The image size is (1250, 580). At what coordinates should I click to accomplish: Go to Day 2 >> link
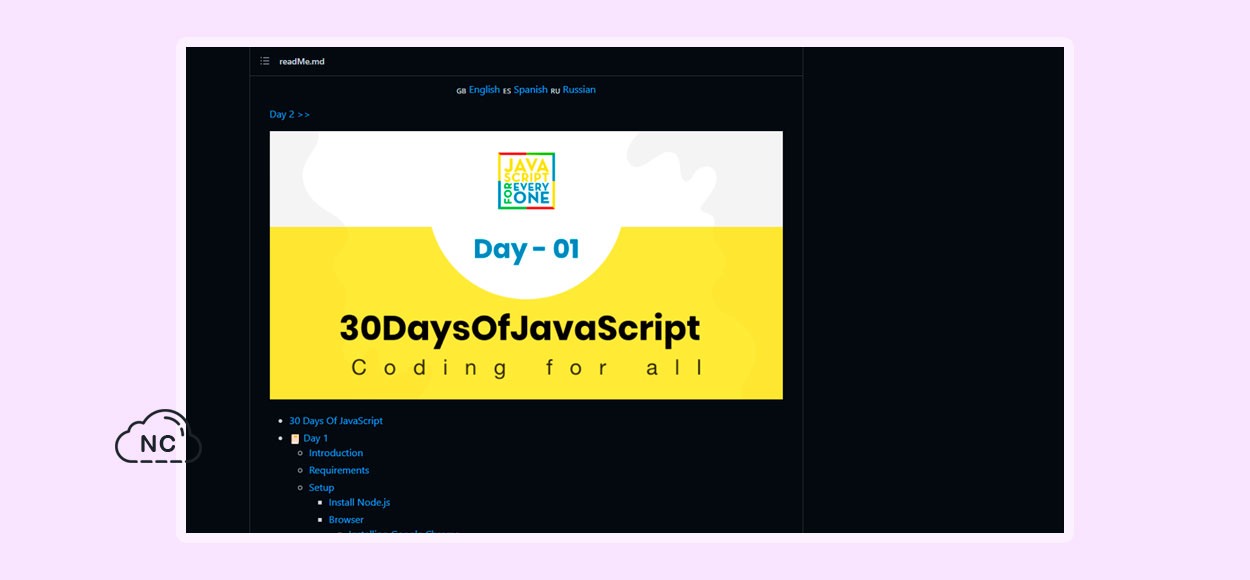(x=290, y=114)
